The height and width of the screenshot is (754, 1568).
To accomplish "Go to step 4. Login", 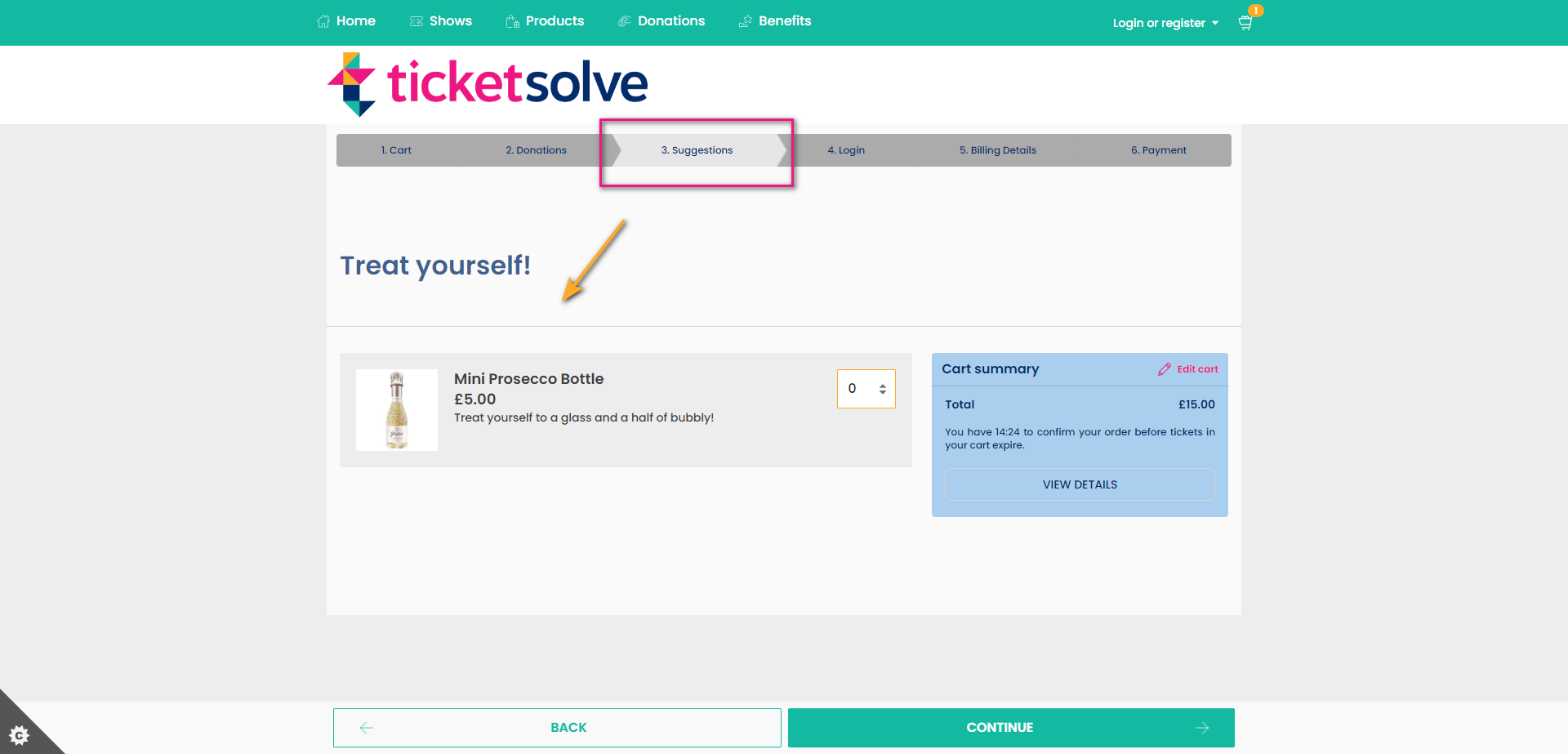I will [x=846, y=150].
